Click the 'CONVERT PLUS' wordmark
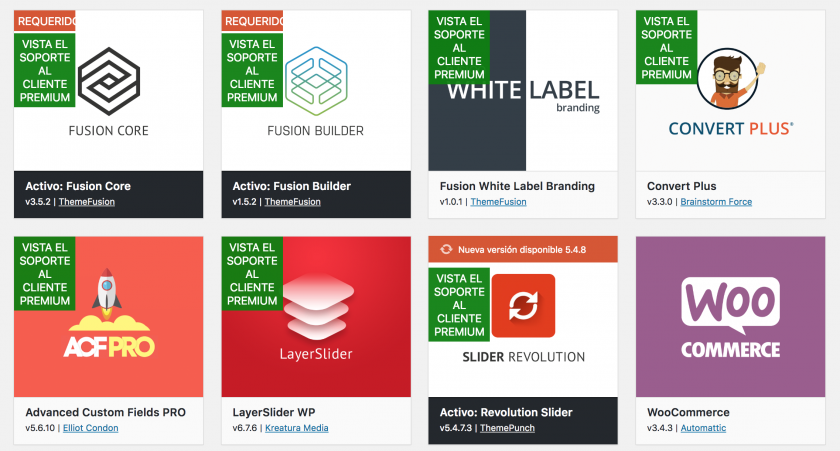This screenshot has height=451, width=840. tap(731, 129)
